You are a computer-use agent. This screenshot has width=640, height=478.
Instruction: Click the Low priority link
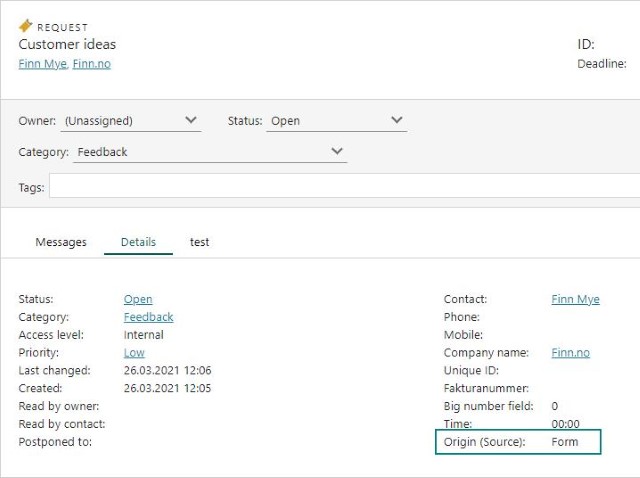click(x=134, y=353)
